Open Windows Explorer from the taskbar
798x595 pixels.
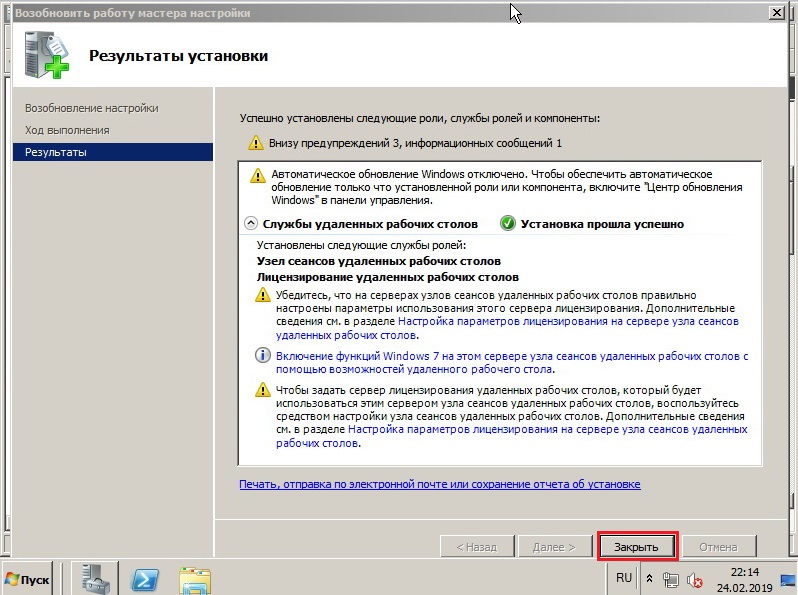click(x=194, y=578)
